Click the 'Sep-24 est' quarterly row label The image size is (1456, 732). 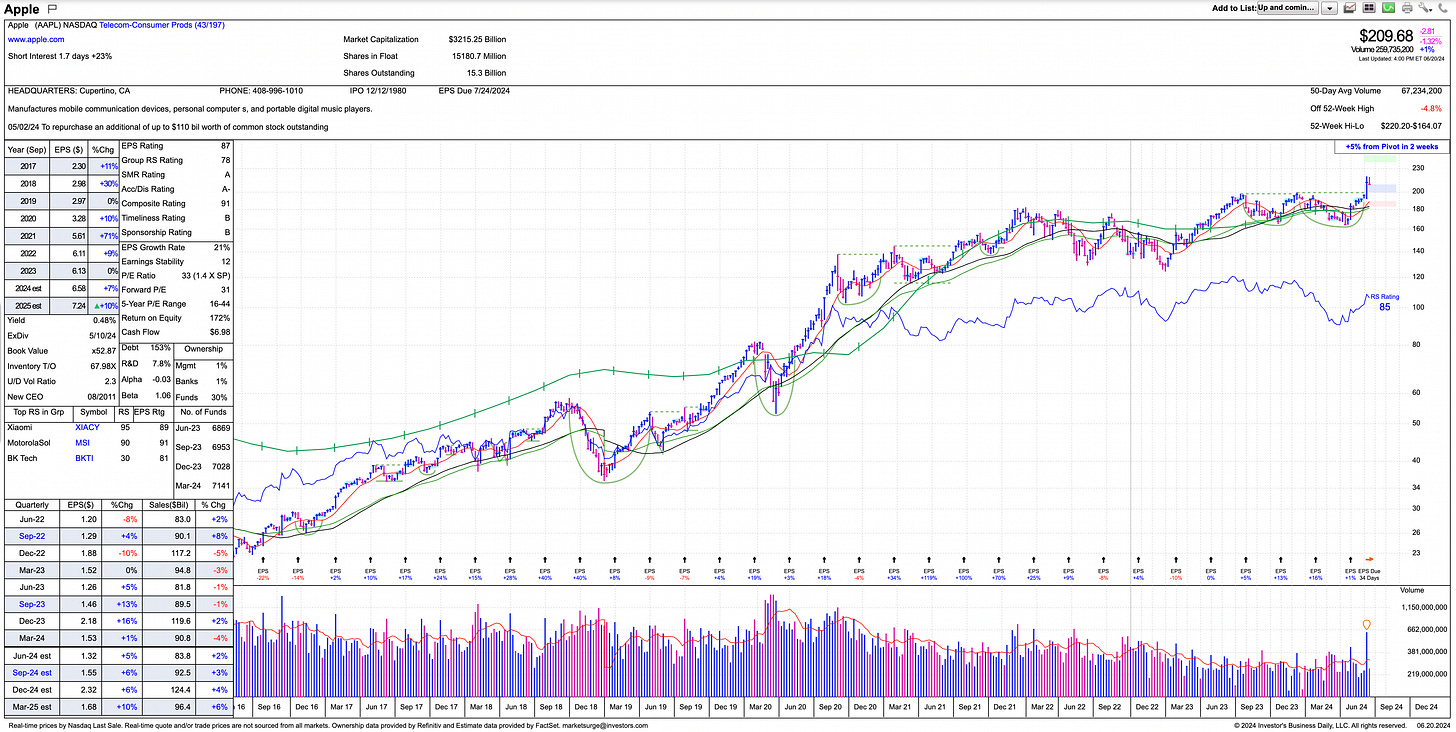pos(30,674)
